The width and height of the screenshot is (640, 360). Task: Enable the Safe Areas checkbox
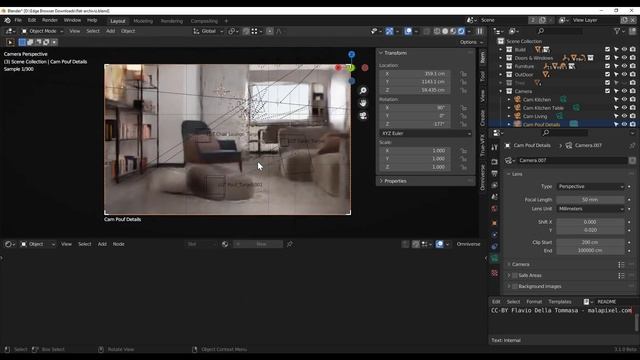pos(515,276)
